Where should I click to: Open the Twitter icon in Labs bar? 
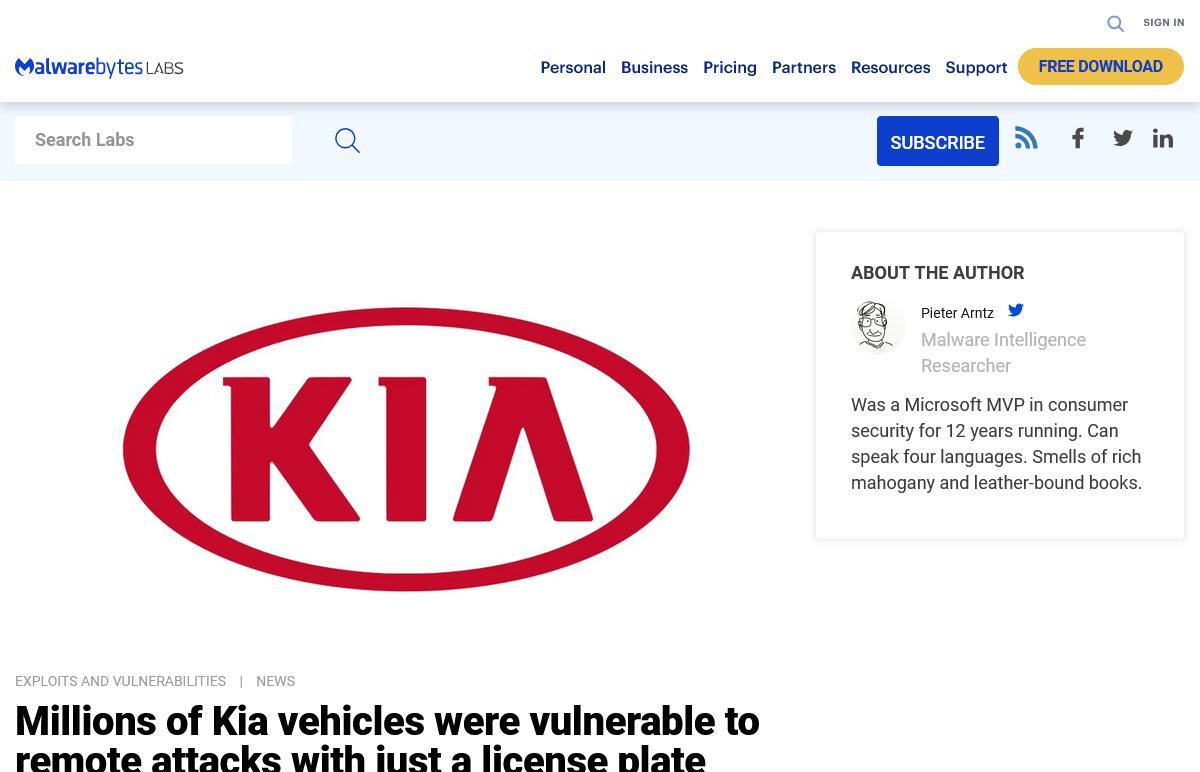pyautogui.click(x=1123, y=138)
